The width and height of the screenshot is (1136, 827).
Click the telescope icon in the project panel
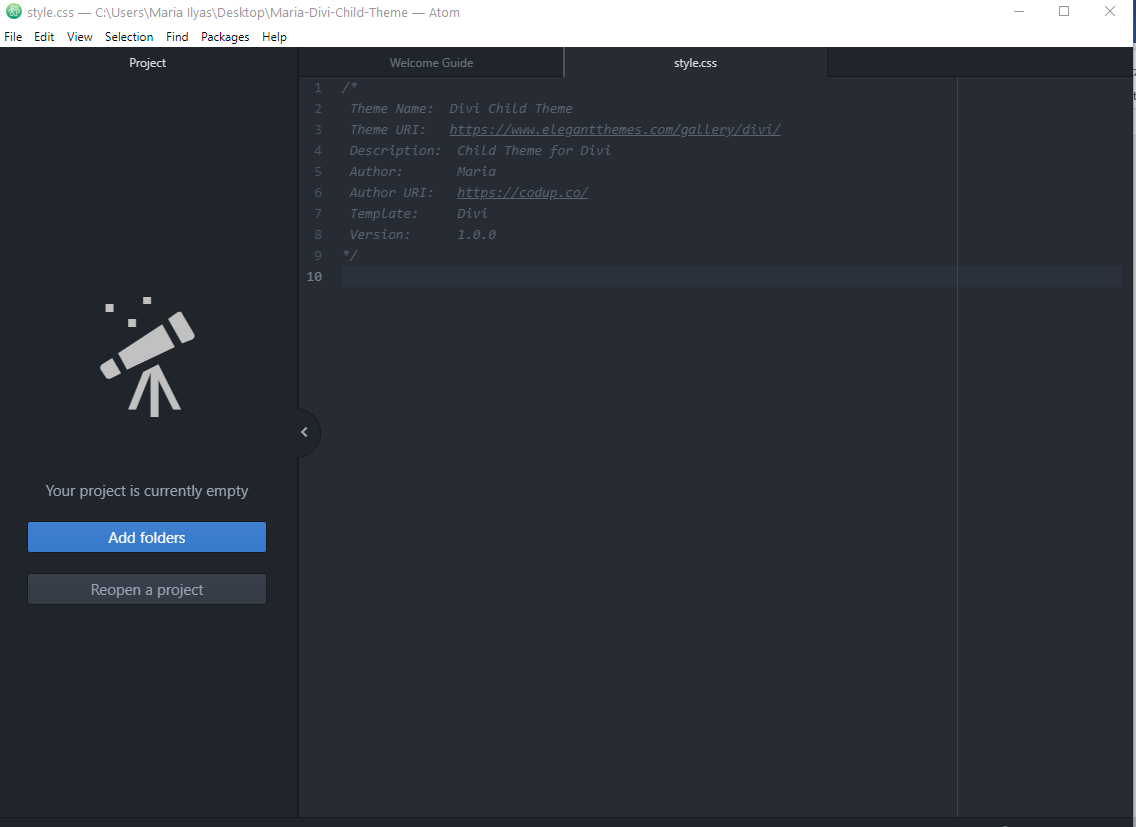(x=148, y=357)
